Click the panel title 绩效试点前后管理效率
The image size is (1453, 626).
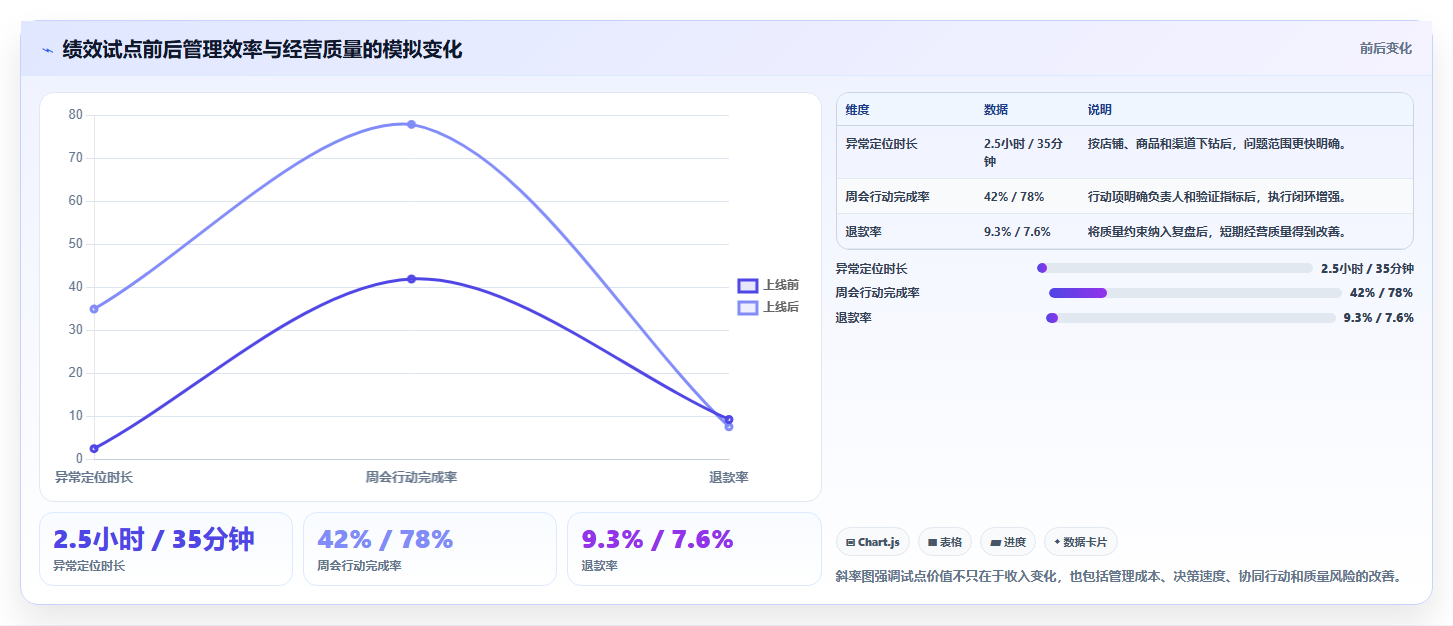point(262,50)
